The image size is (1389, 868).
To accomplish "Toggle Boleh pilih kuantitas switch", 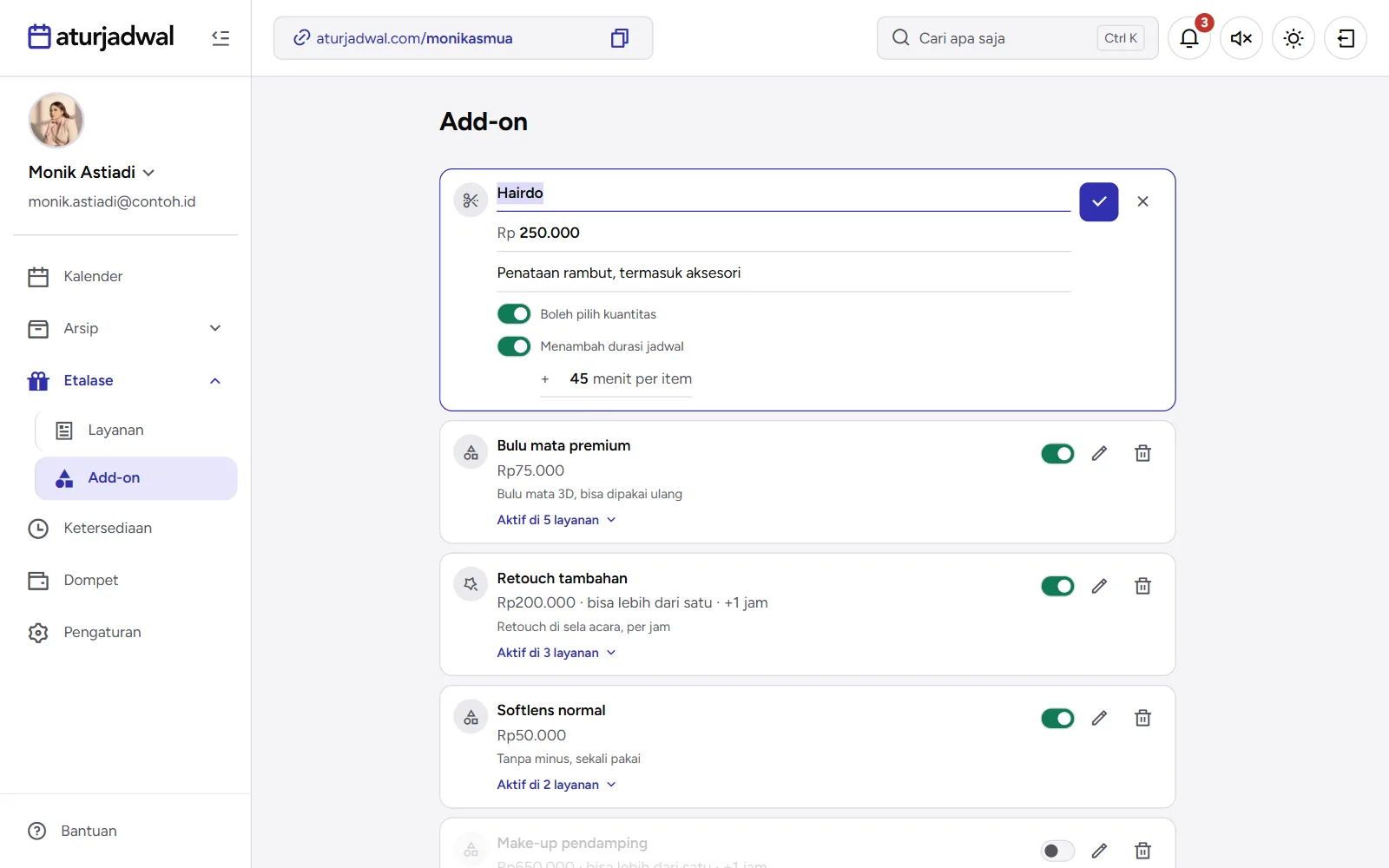I will (514, 314).
